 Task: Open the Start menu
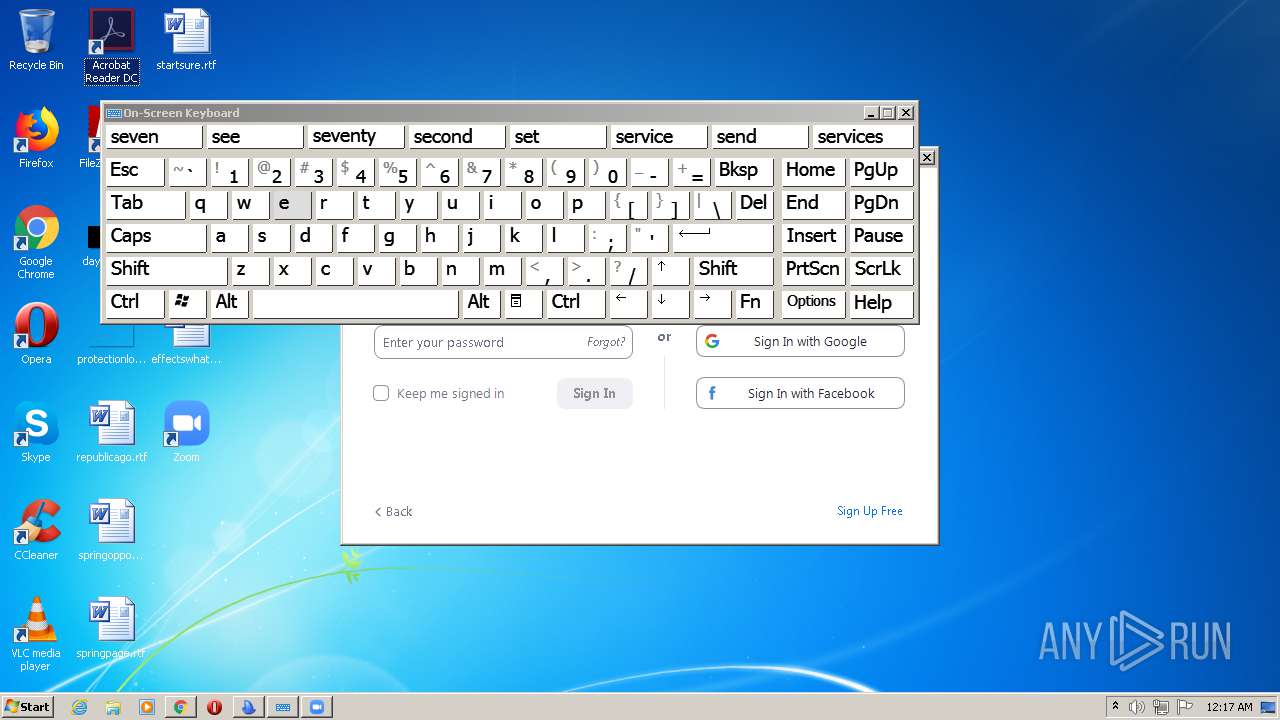coord(28,707)
